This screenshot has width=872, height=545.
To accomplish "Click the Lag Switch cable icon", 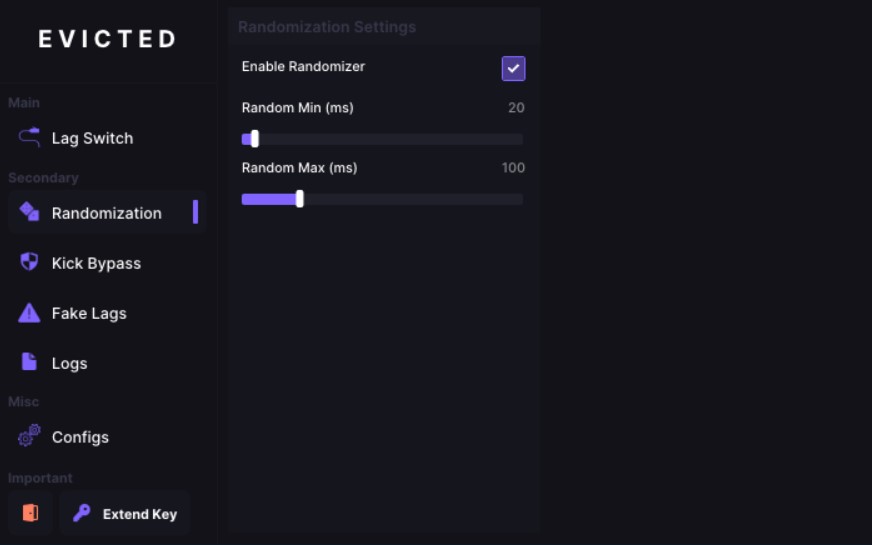I will pyautogui.click(x=29, y=137).
